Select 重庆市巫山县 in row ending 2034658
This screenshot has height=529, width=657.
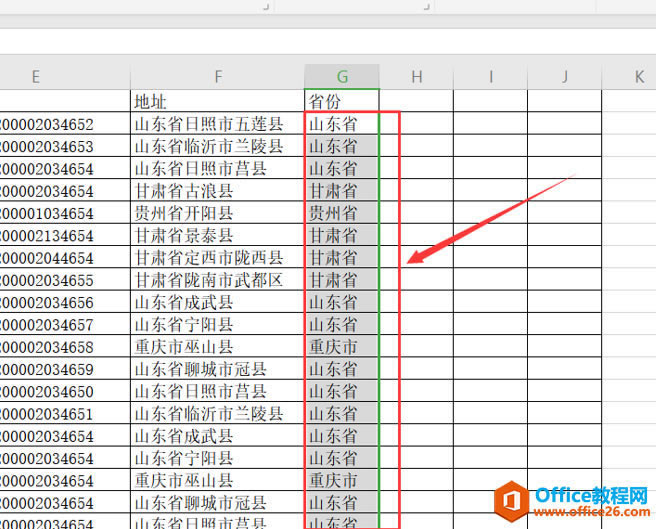tap(217, 346)
